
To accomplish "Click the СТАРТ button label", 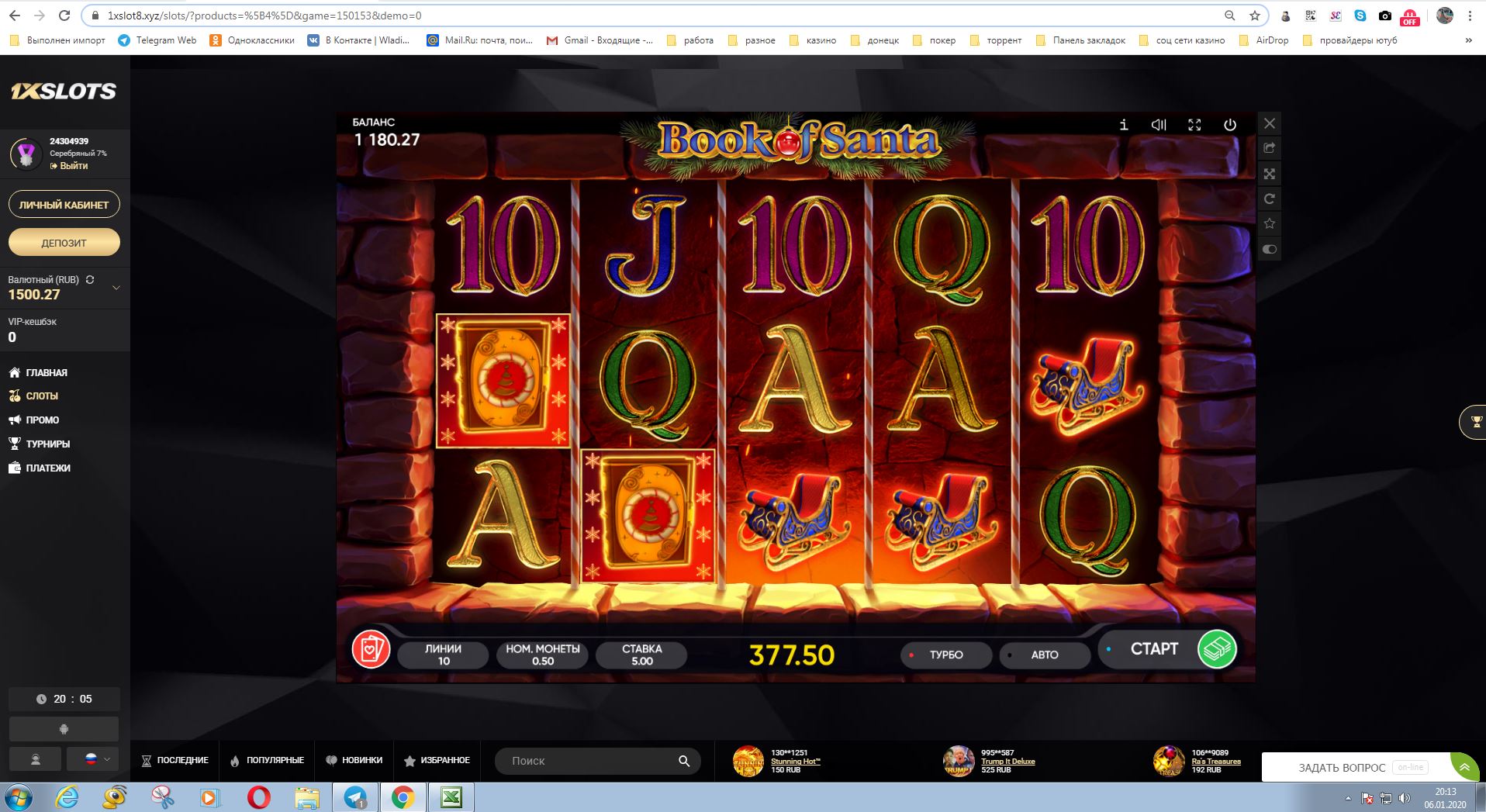I will point(1154,649).
